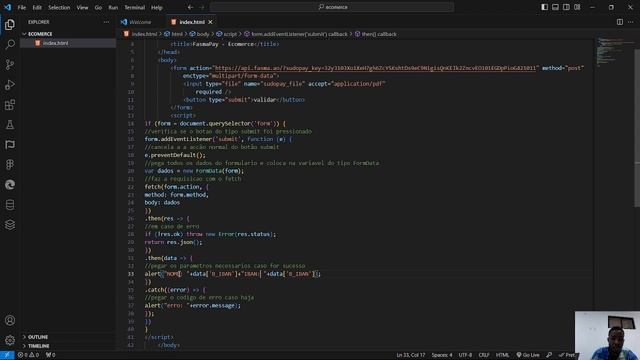
Task: Click the CRLF line ending status item
Action: 484,355
